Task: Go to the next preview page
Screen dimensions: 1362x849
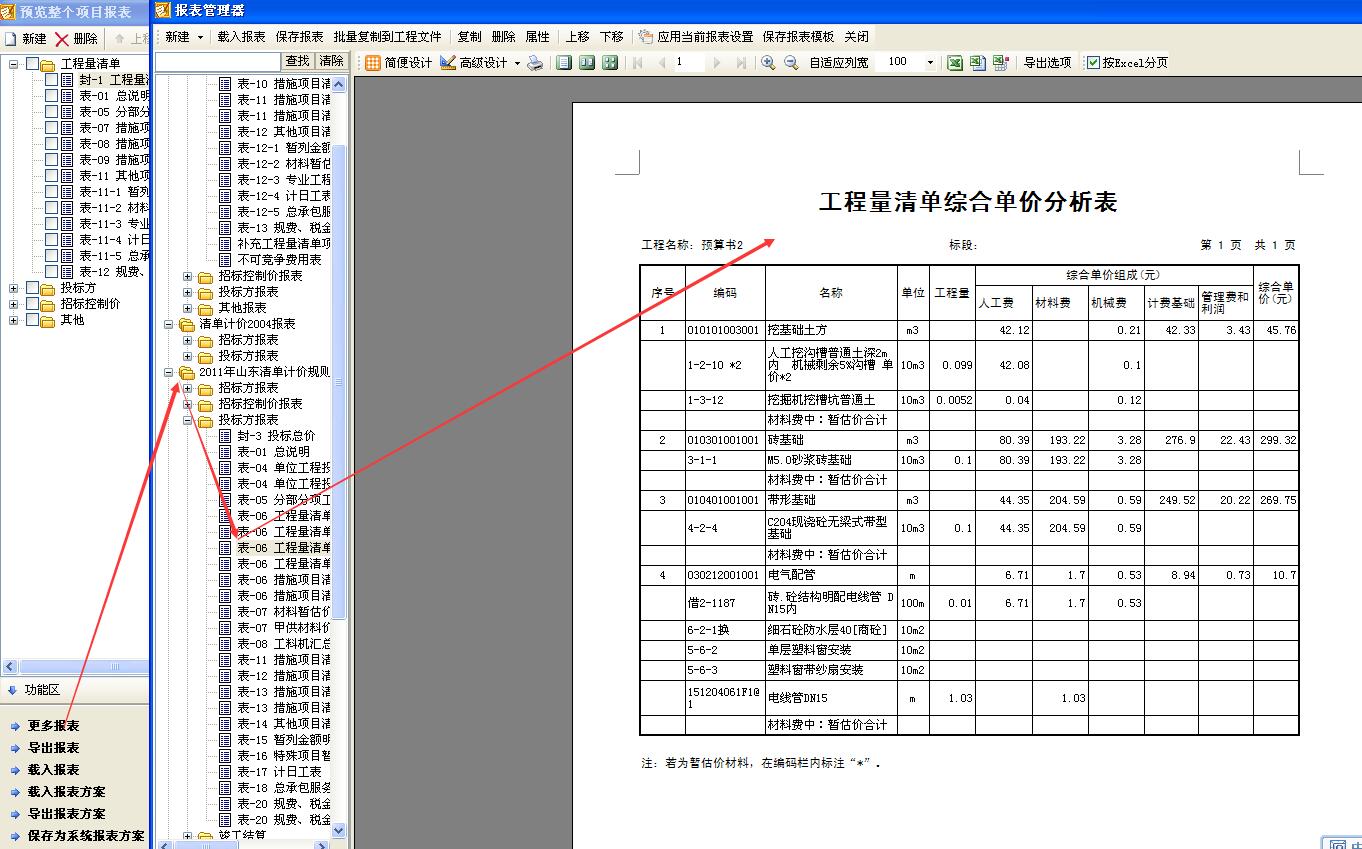Action: (x=716, y=62)
